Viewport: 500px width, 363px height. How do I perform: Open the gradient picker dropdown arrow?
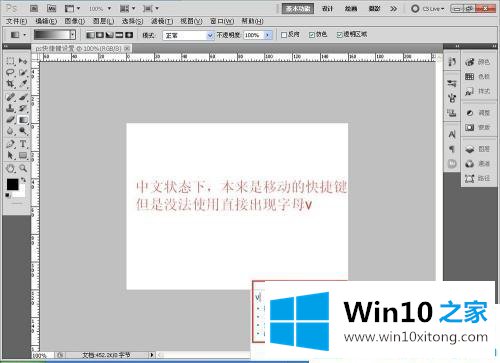(x=73, y=35)
